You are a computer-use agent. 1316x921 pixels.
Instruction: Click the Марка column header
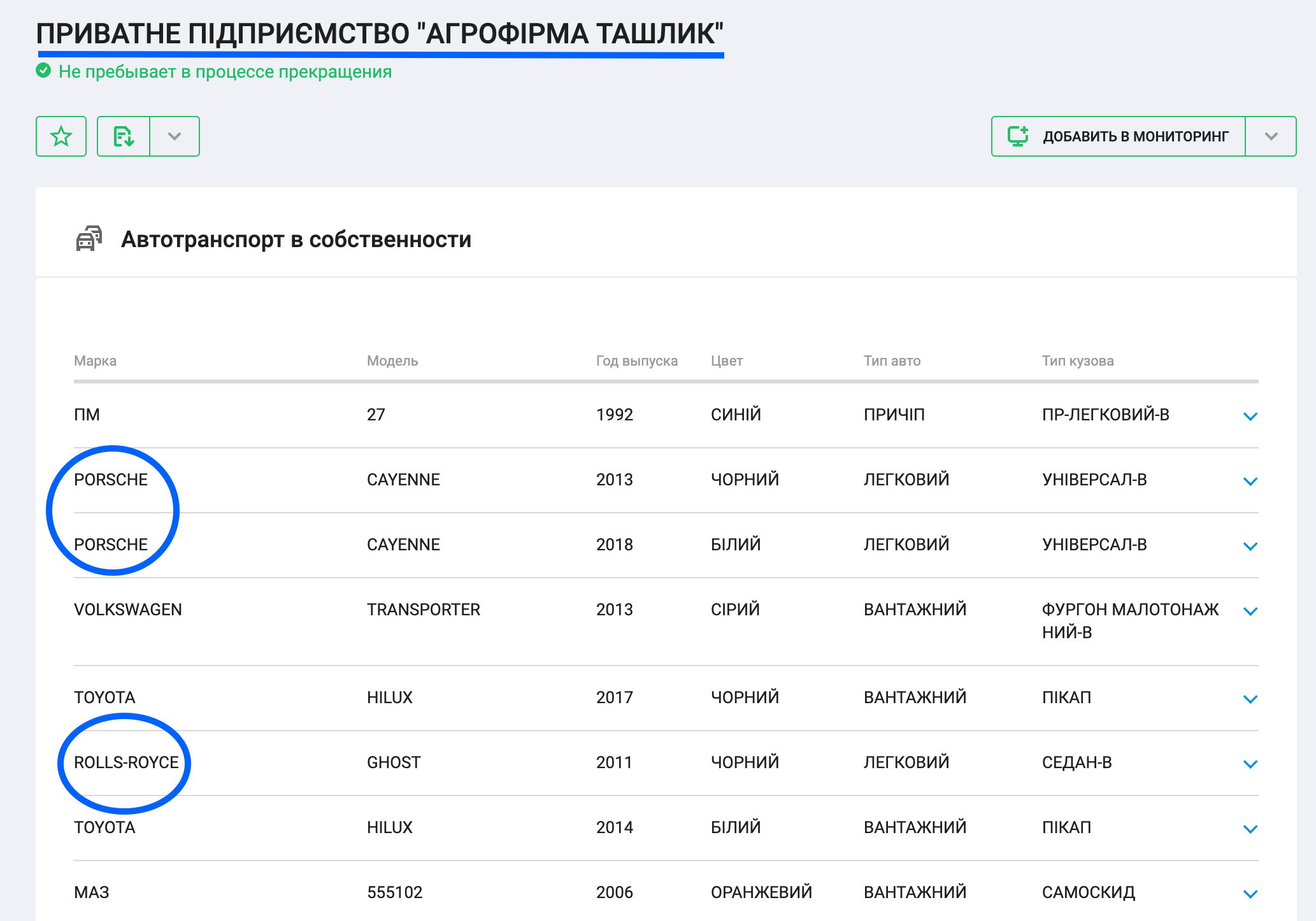click(x=95, y=361)
